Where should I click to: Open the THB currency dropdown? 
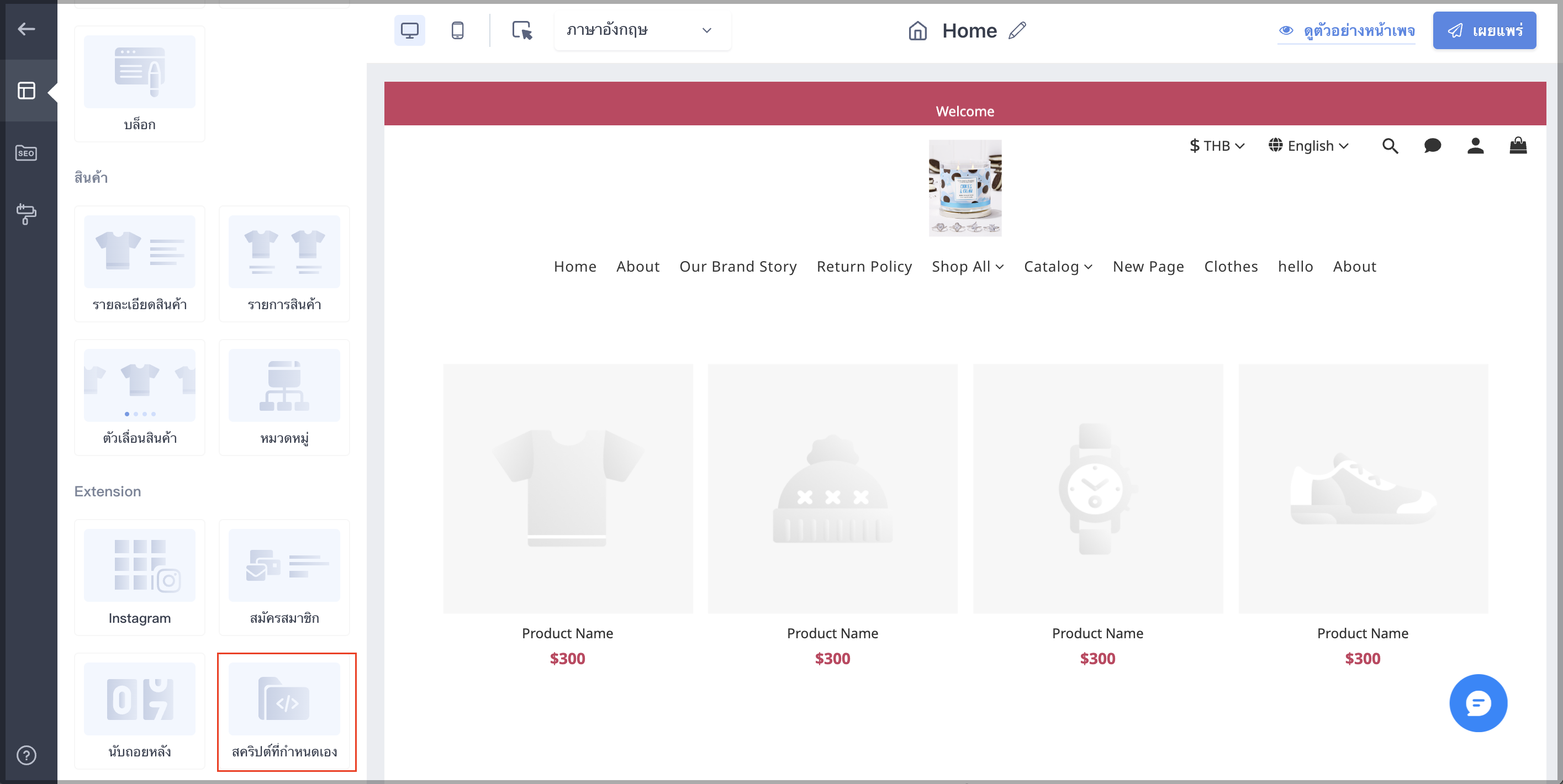pos(1217,146)
